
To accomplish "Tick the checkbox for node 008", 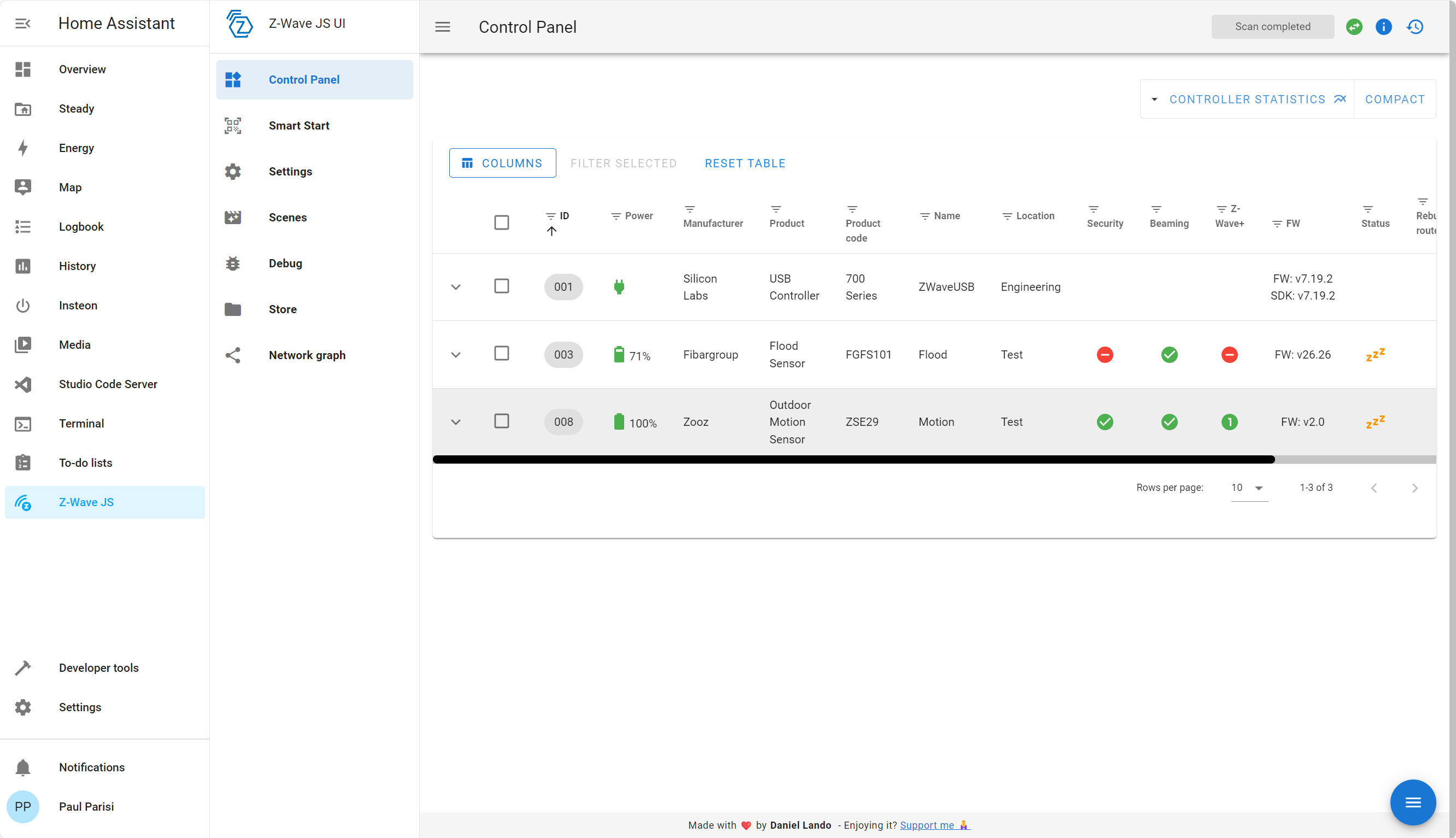I will (502, 421).
